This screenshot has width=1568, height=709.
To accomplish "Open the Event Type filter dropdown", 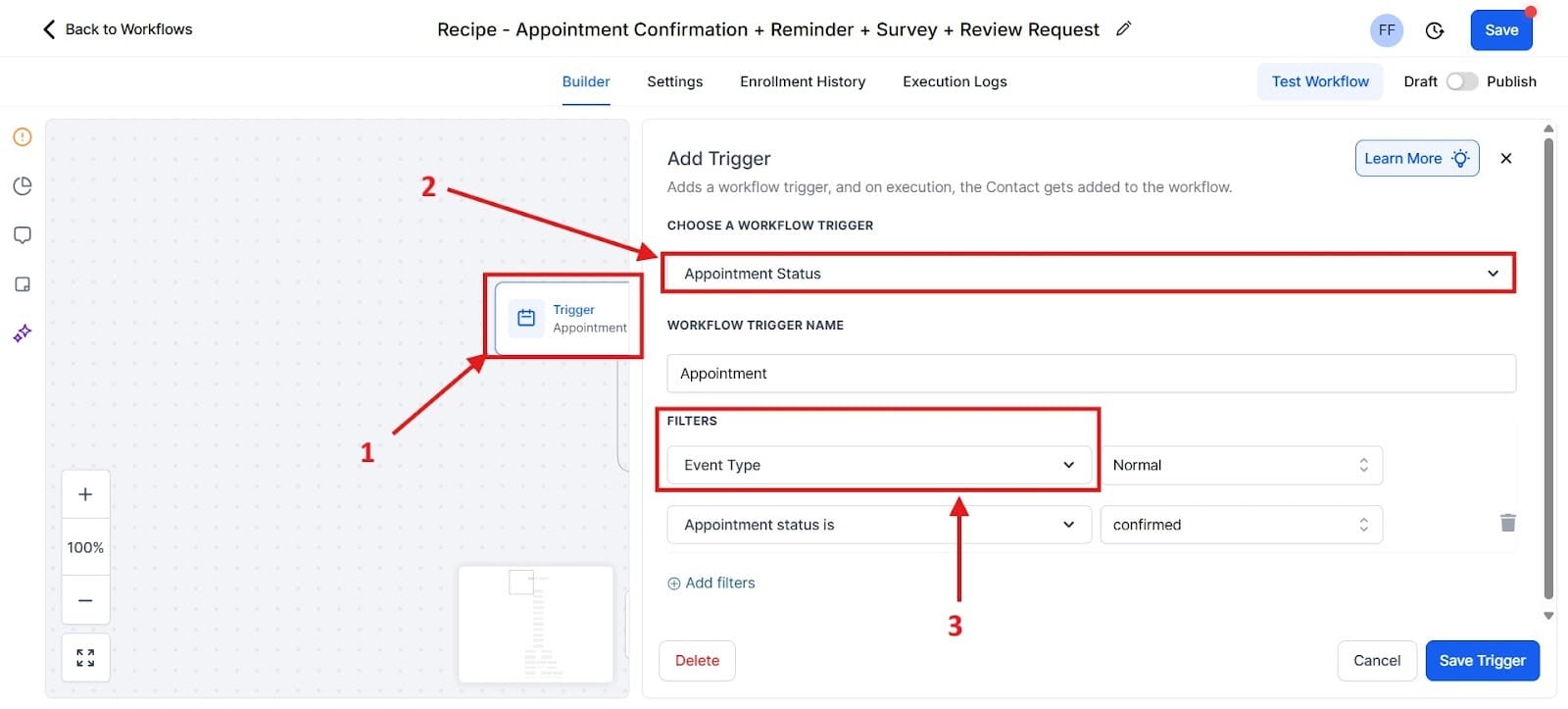I will [879, 465].
